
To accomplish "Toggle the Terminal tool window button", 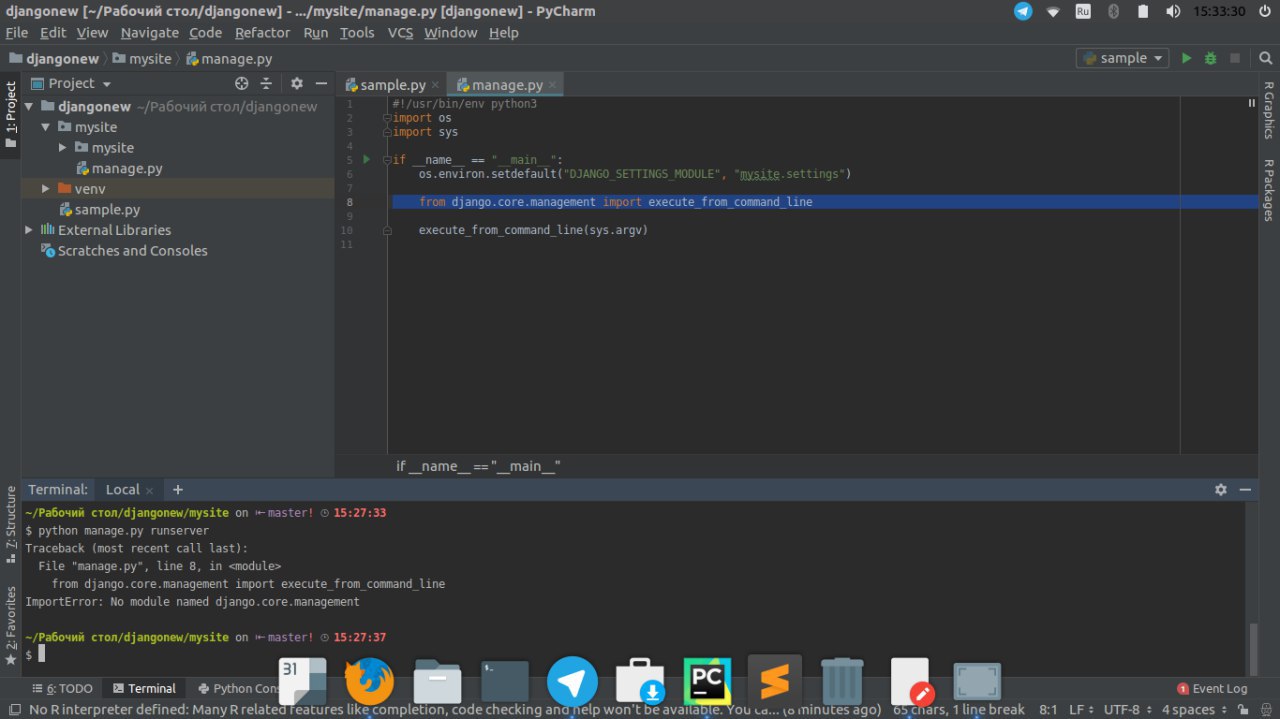I will coord(144,688).
